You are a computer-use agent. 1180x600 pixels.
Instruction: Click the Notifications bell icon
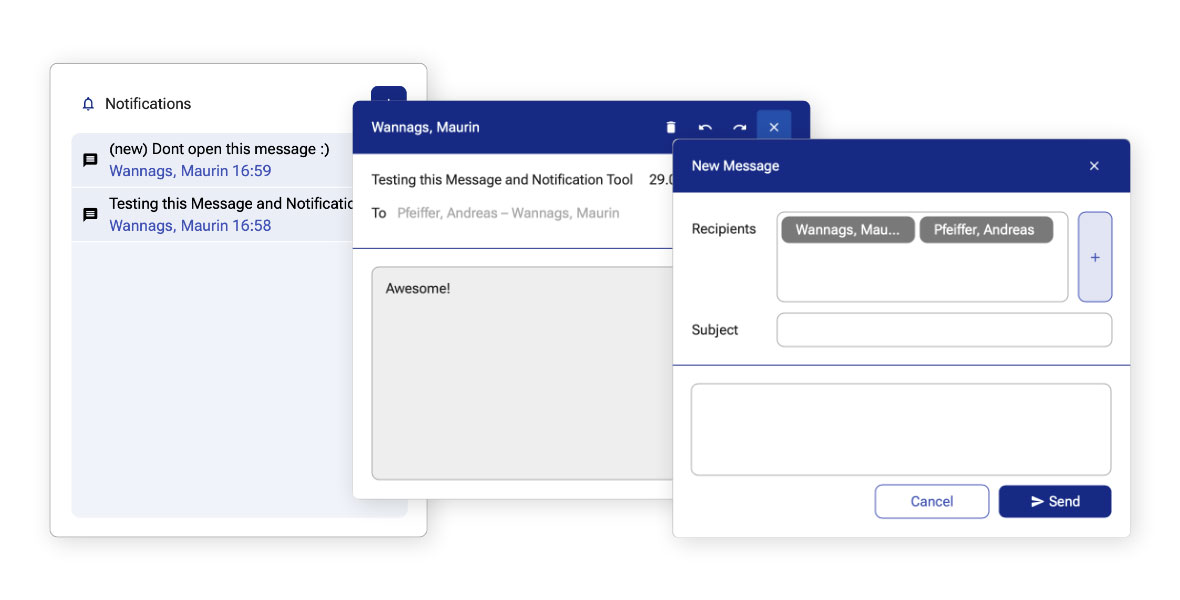tap(88, 104)
